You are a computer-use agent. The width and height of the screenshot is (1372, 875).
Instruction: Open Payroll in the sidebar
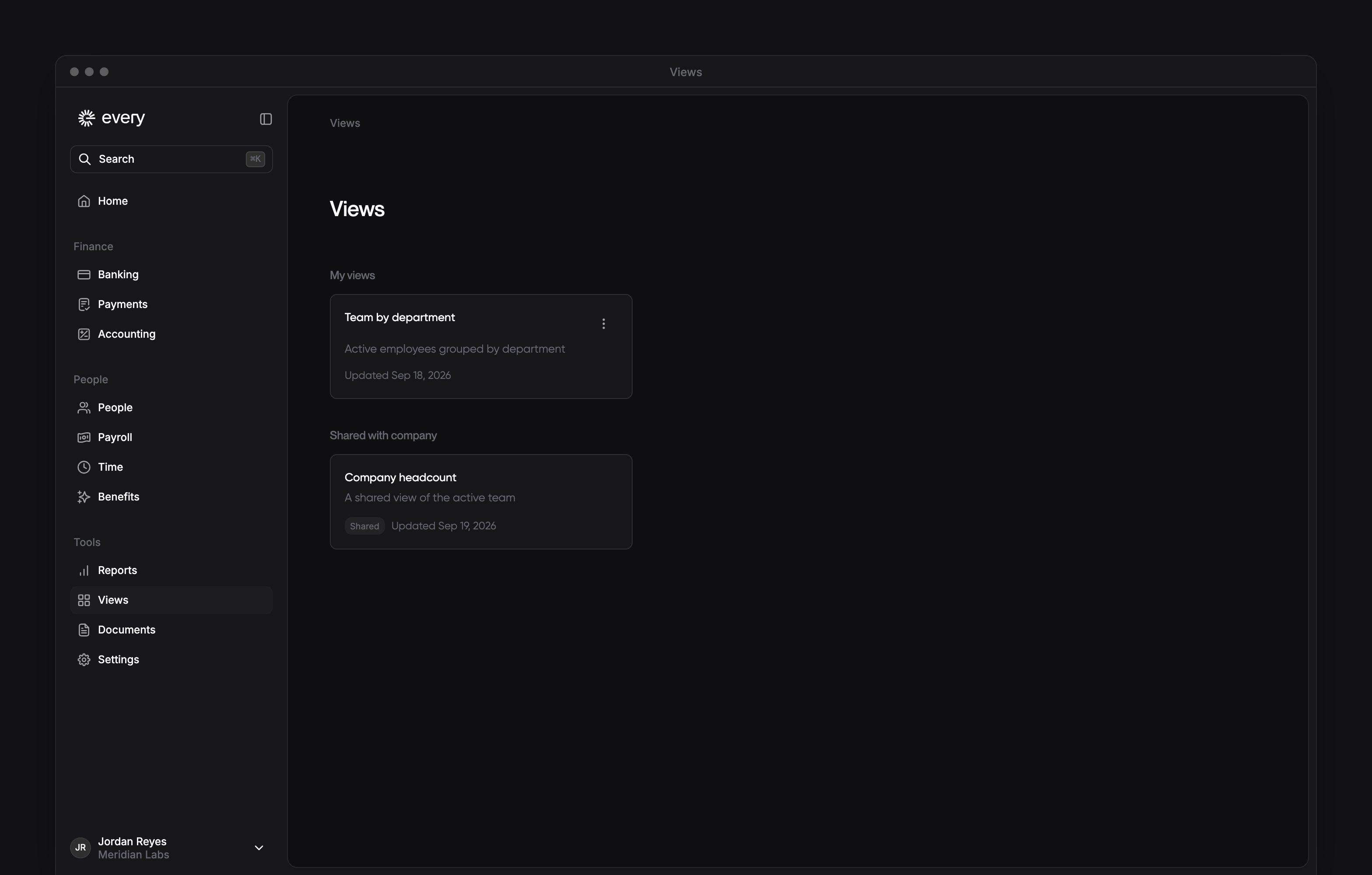point(171,437)
